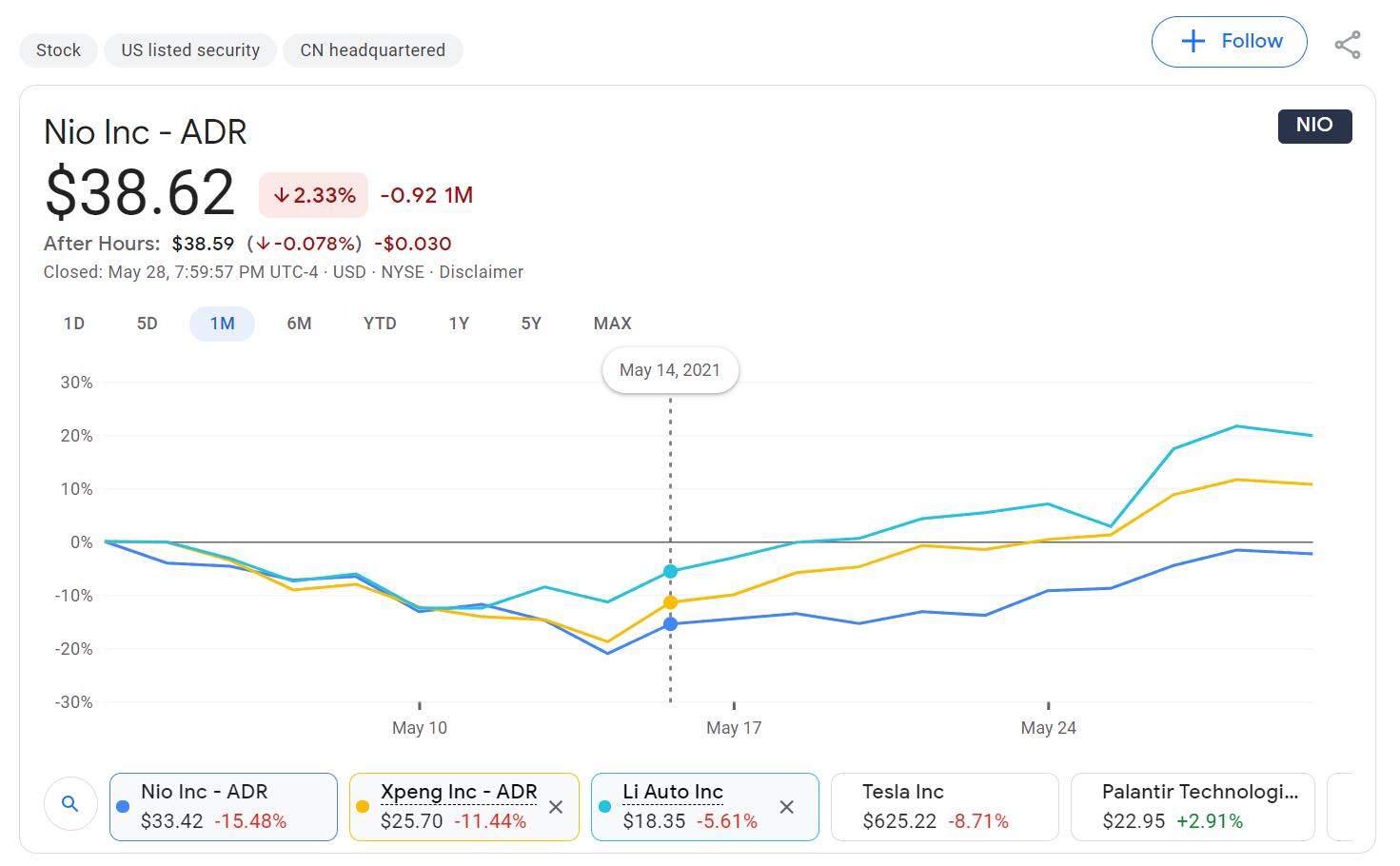Viewport: 1400px width, 866px height.
Task: Click the Xpeng yellow data point marker
Action: 670,602
